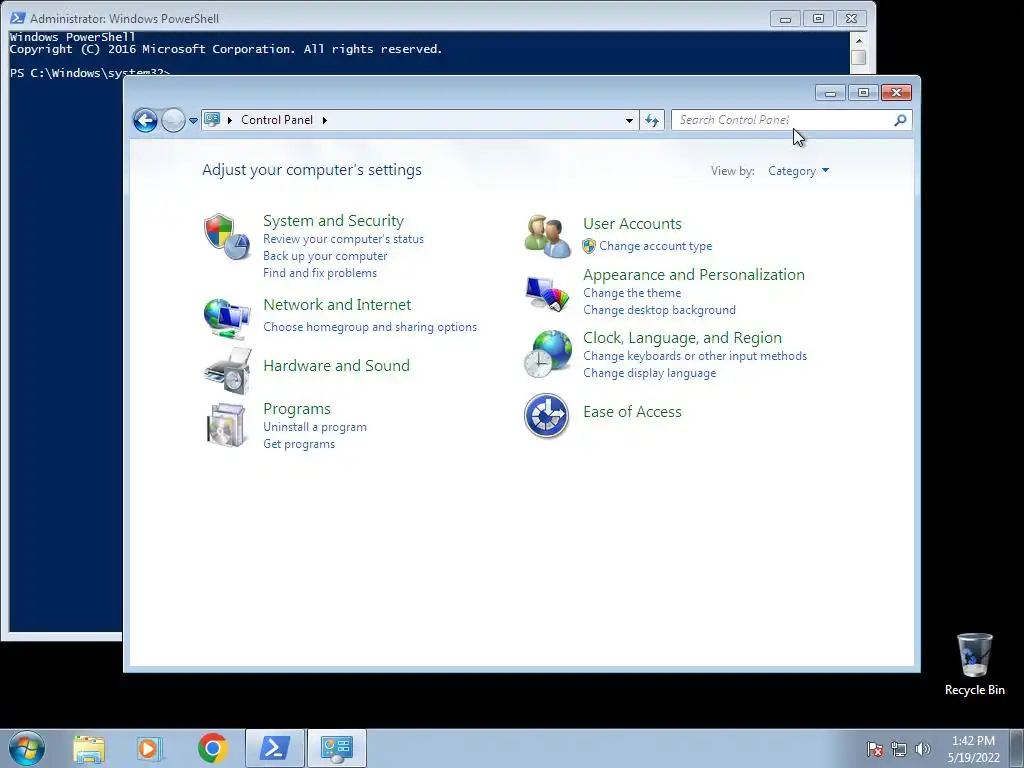Viewport: 1024px width, 768px height.
Task: Open the network tray icon
Action: pos(899,749)
